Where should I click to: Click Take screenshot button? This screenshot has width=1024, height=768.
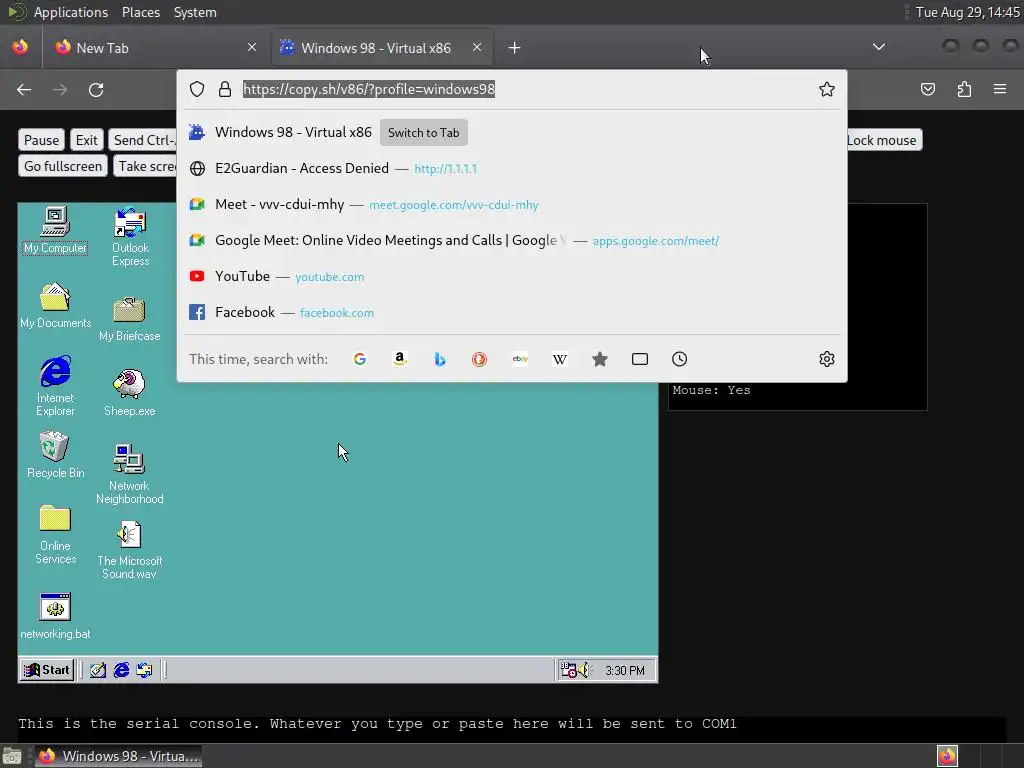[x=146, y=166]
